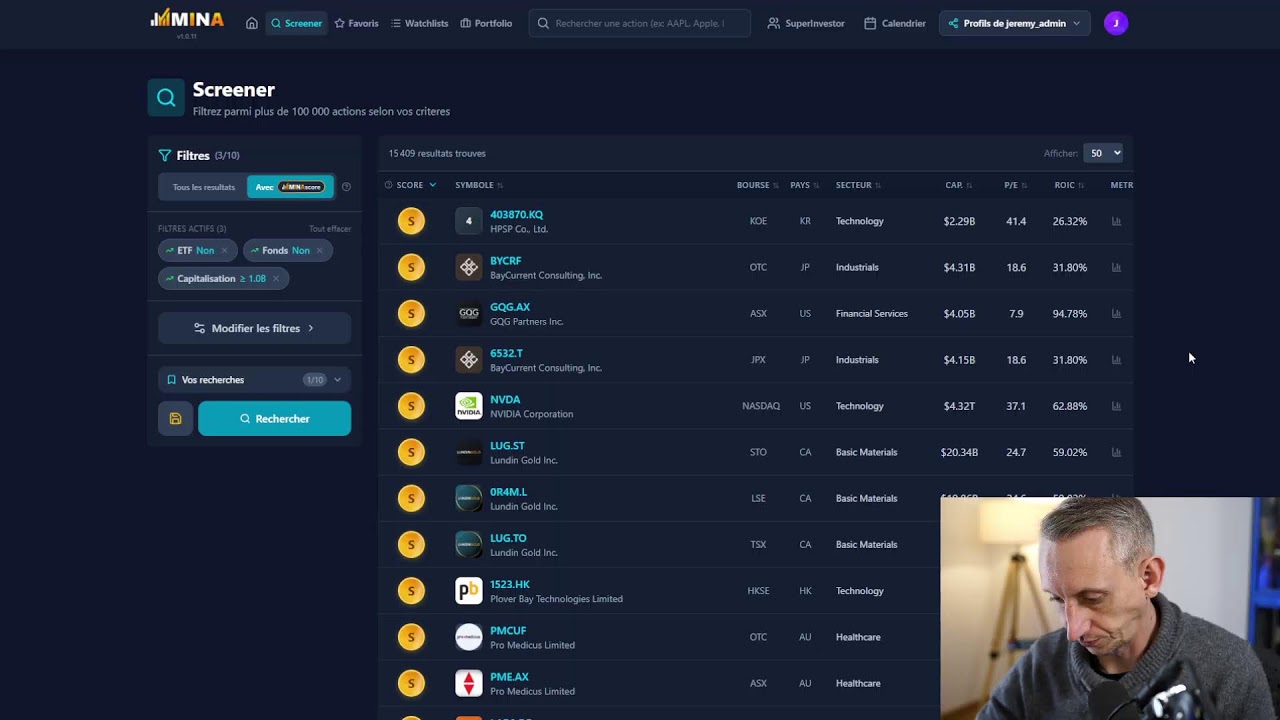Open metrics chart icon for NVDA row
This screenshot has height=720, width=1280.
(1116, 406)
